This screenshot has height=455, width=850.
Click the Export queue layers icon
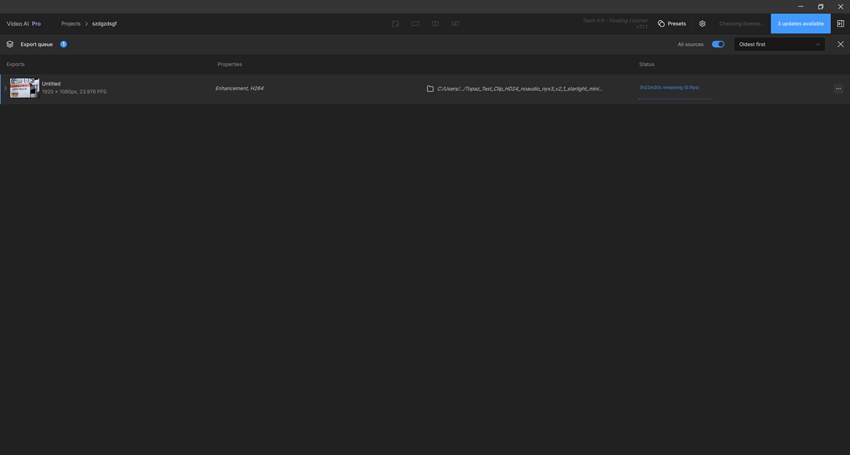(x=10, y=44)
